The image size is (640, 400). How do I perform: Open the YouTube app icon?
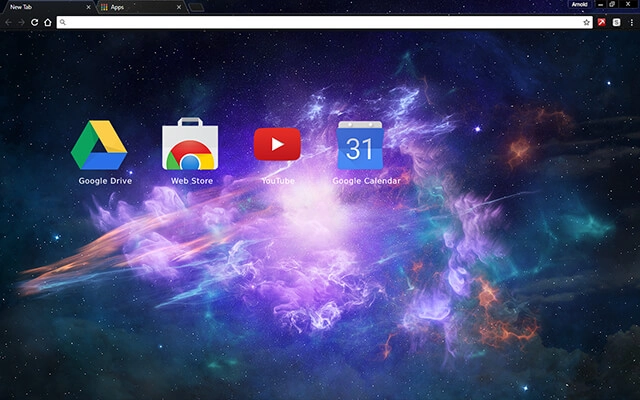[x=277, y=144]
